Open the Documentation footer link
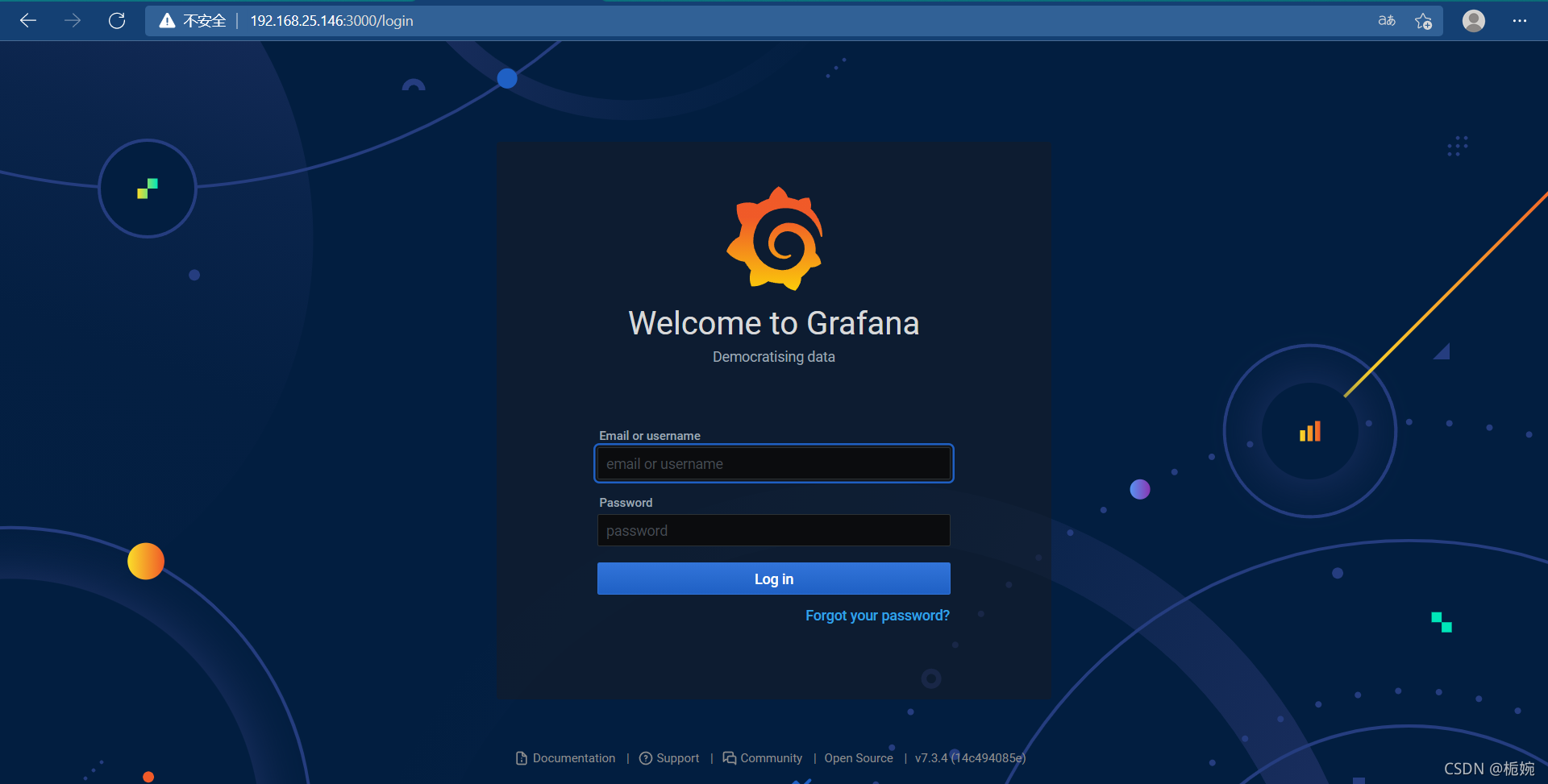 pos(565,758)
